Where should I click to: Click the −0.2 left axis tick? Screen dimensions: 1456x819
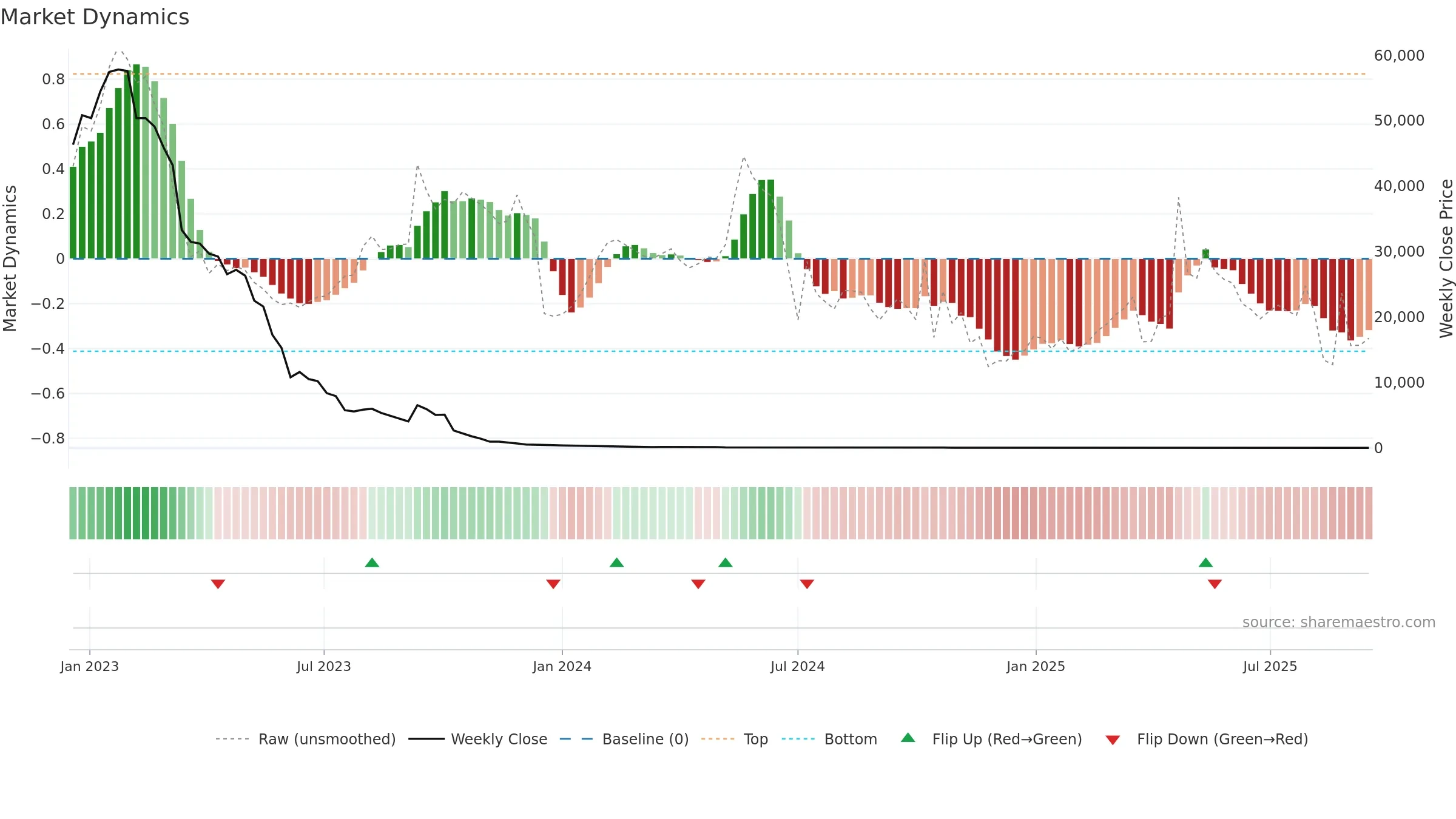tap(48, 304)
